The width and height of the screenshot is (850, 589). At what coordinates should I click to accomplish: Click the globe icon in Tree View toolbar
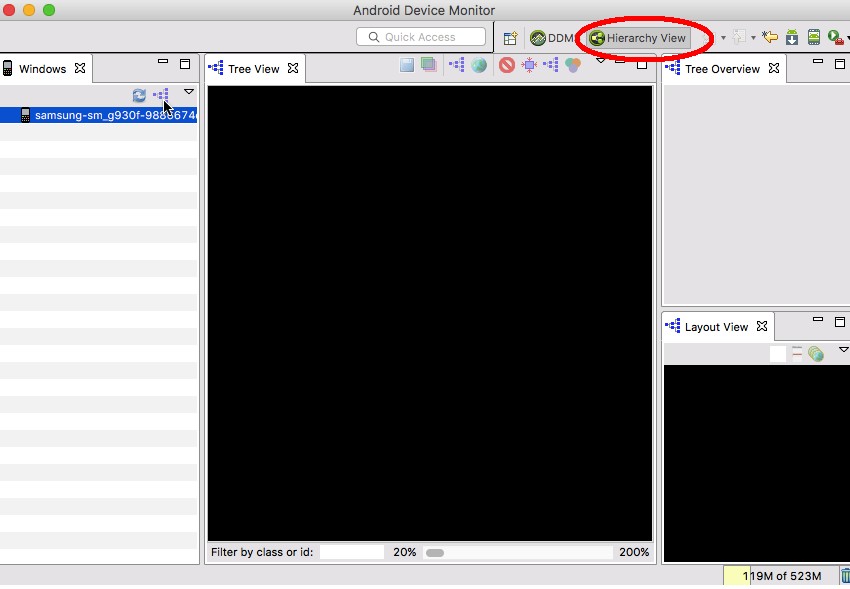coord(479,66)
